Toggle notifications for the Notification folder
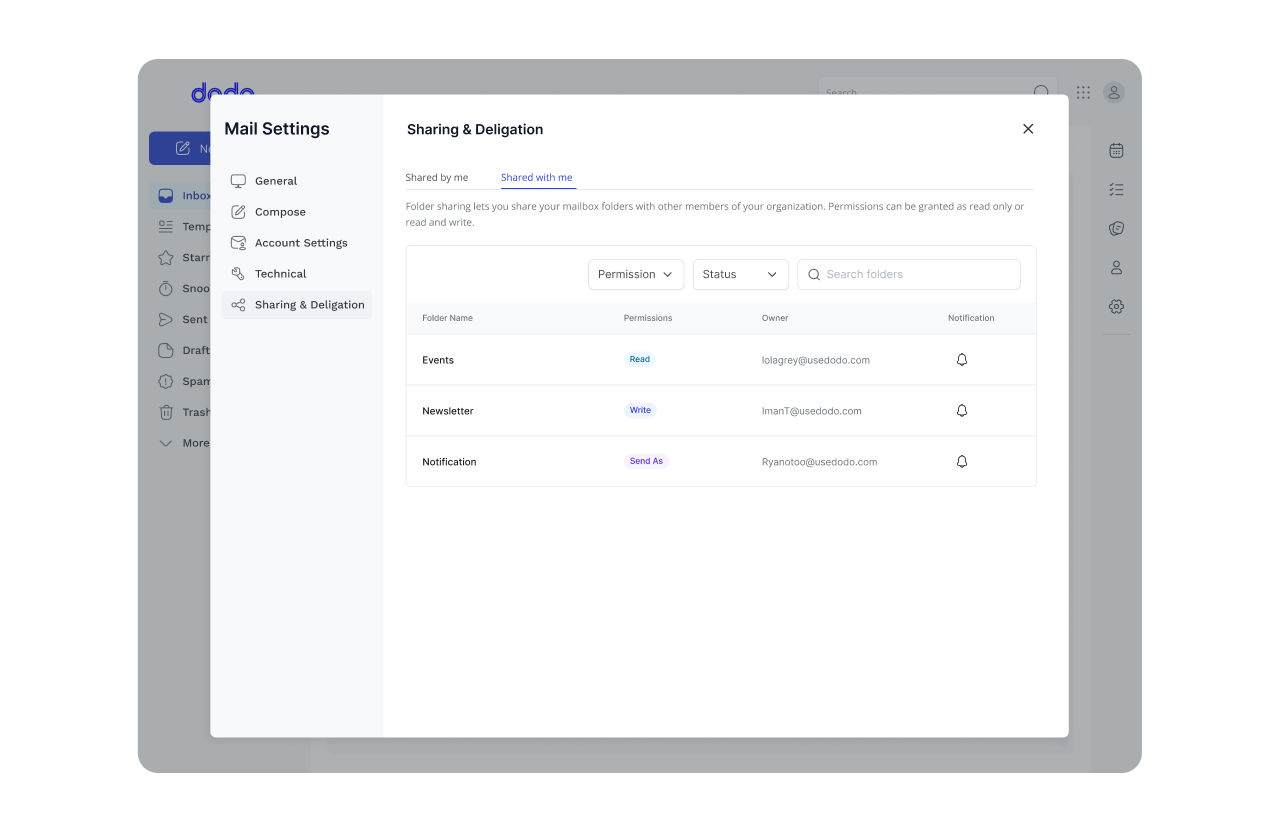The height and width of the screenshot is (832, 1280). tap(961, 461)
